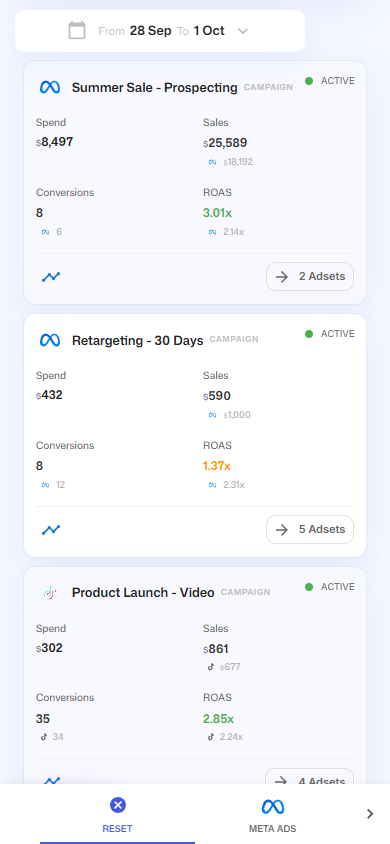This screenshot has width=390, height=844.
Task: Click the Meta icon beside 12 conversions
Action: coord(45,485)
